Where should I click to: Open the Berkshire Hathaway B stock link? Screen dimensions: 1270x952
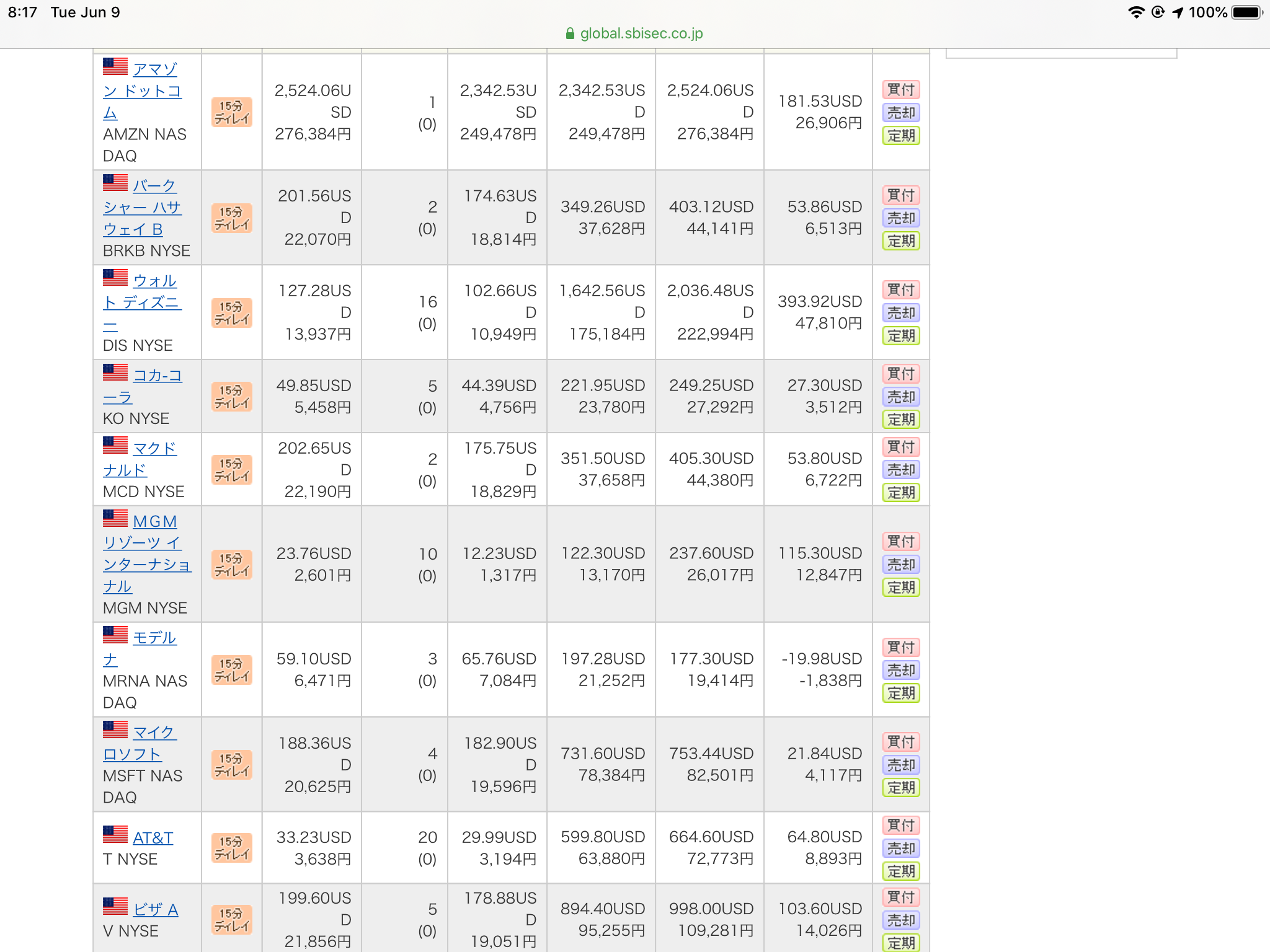coord(142,208)
